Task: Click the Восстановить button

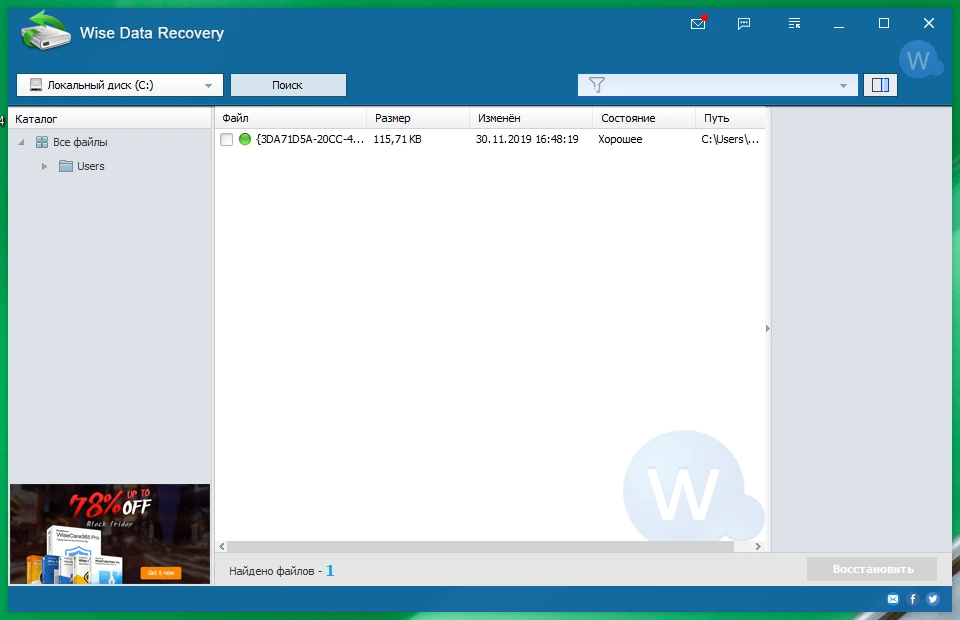Action: (x=872, y=569)
